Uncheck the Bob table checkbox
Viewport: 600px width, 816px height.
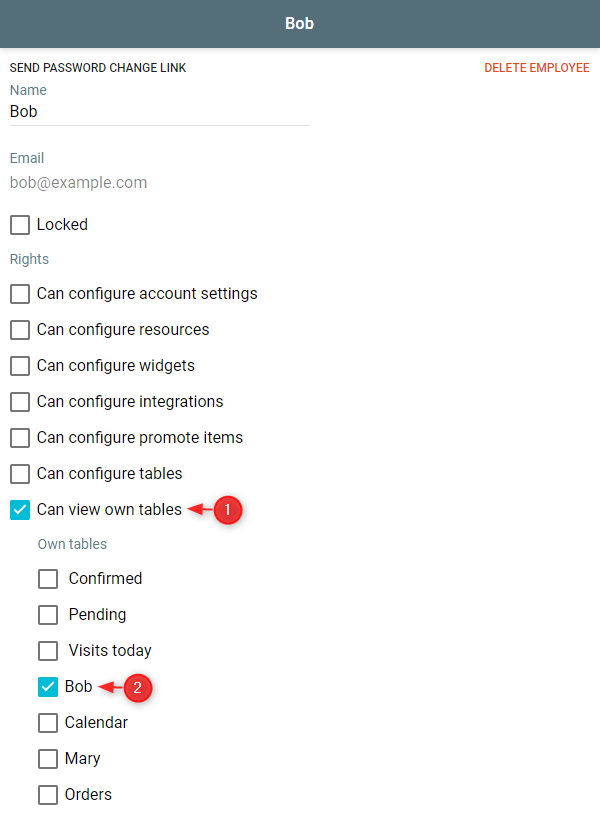pyautogui.click(x=48, y=687)
